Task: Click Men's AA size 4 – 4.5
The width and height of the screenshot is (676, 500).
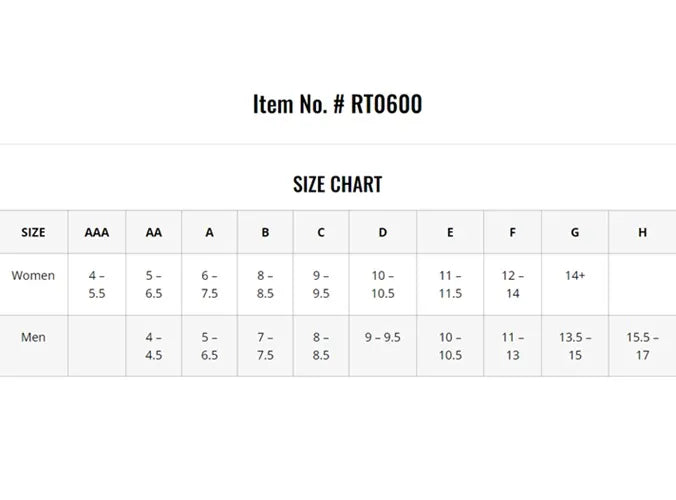Action: (x=154, y=346)
